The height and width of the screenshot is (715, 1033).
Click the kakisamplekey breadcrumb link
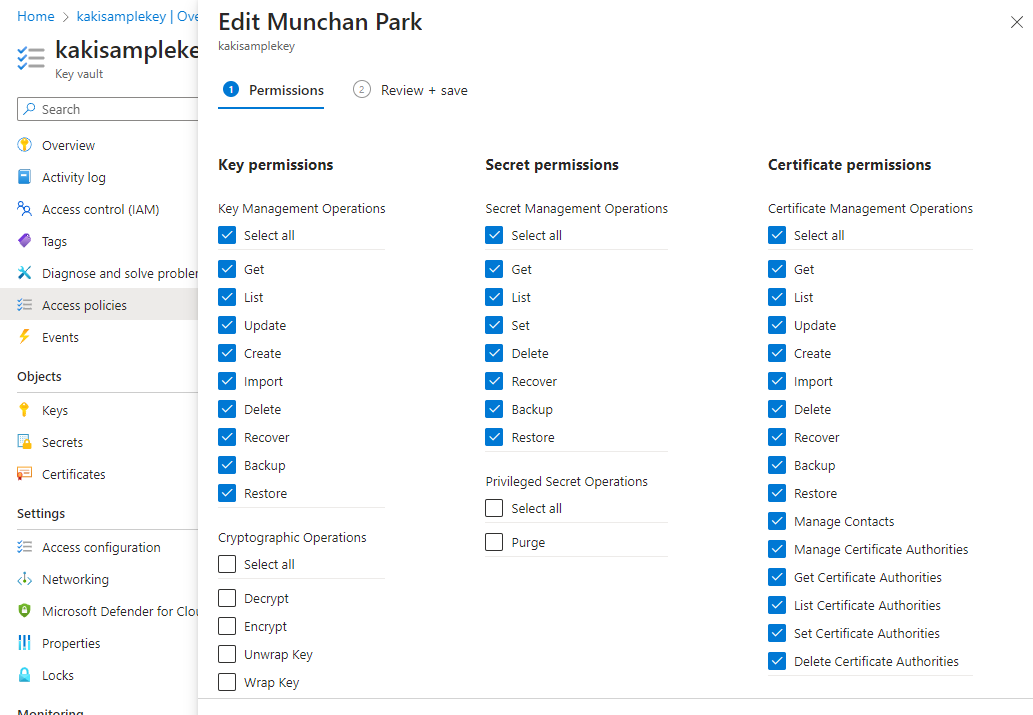137,16
